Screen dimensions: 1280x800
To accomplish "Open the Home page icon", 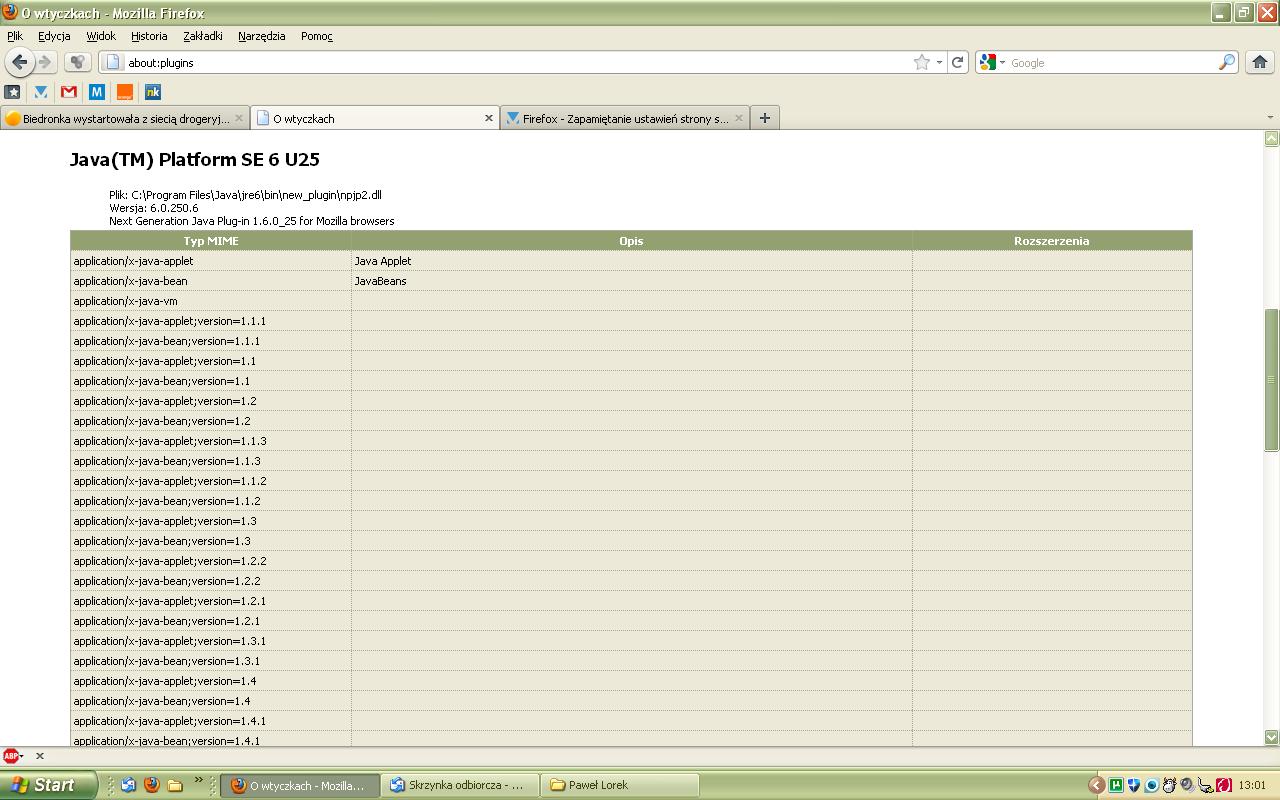I will point(1259,62).
